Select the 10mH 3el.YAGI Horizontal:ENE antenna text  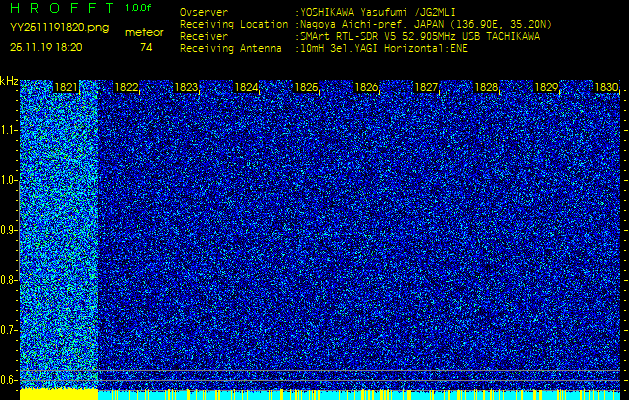click(383, 49)
